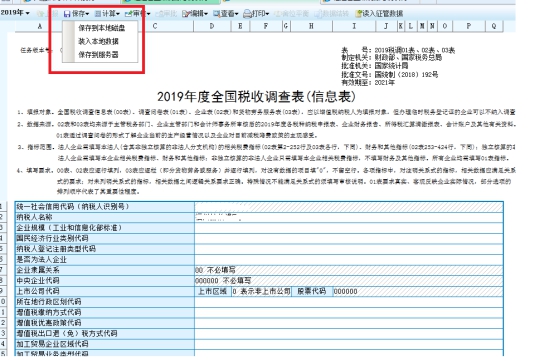The width and height of the screenshot is (554, 361).
Task: Choose 装入本地数据 from the save menu
Action: (98, 41)
